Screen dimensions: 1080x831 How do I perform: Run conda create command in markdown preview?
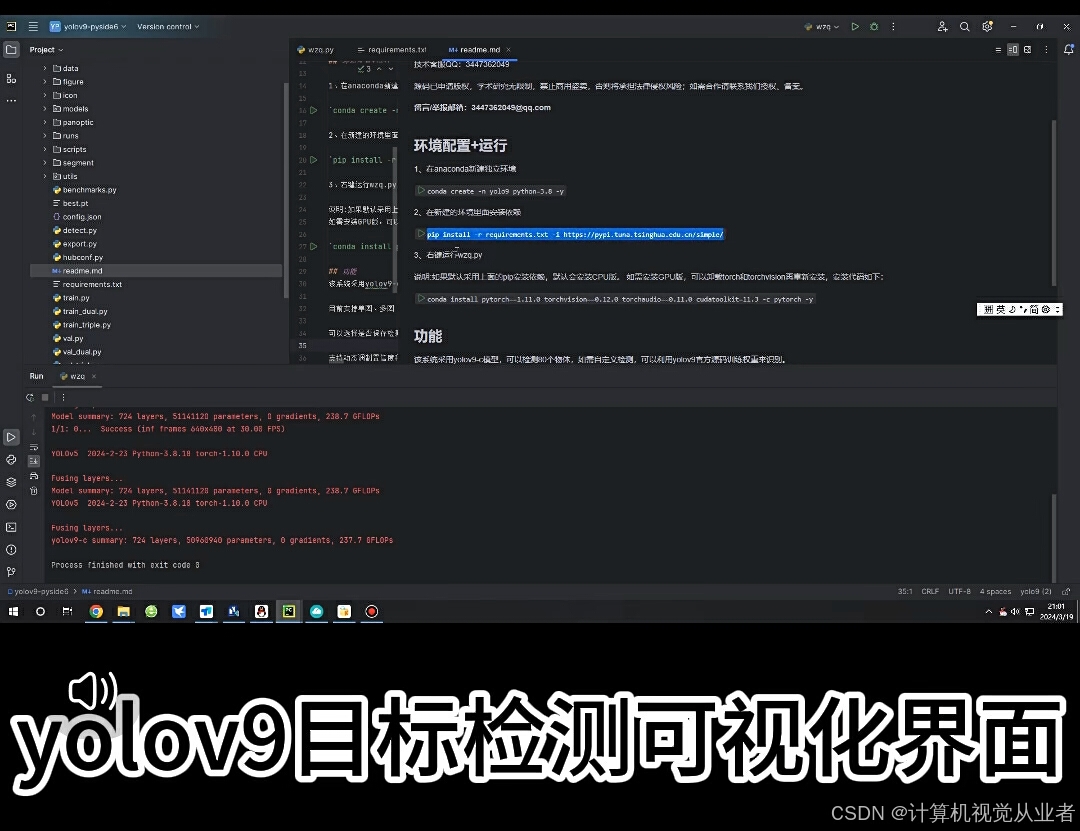pos(421,191)
